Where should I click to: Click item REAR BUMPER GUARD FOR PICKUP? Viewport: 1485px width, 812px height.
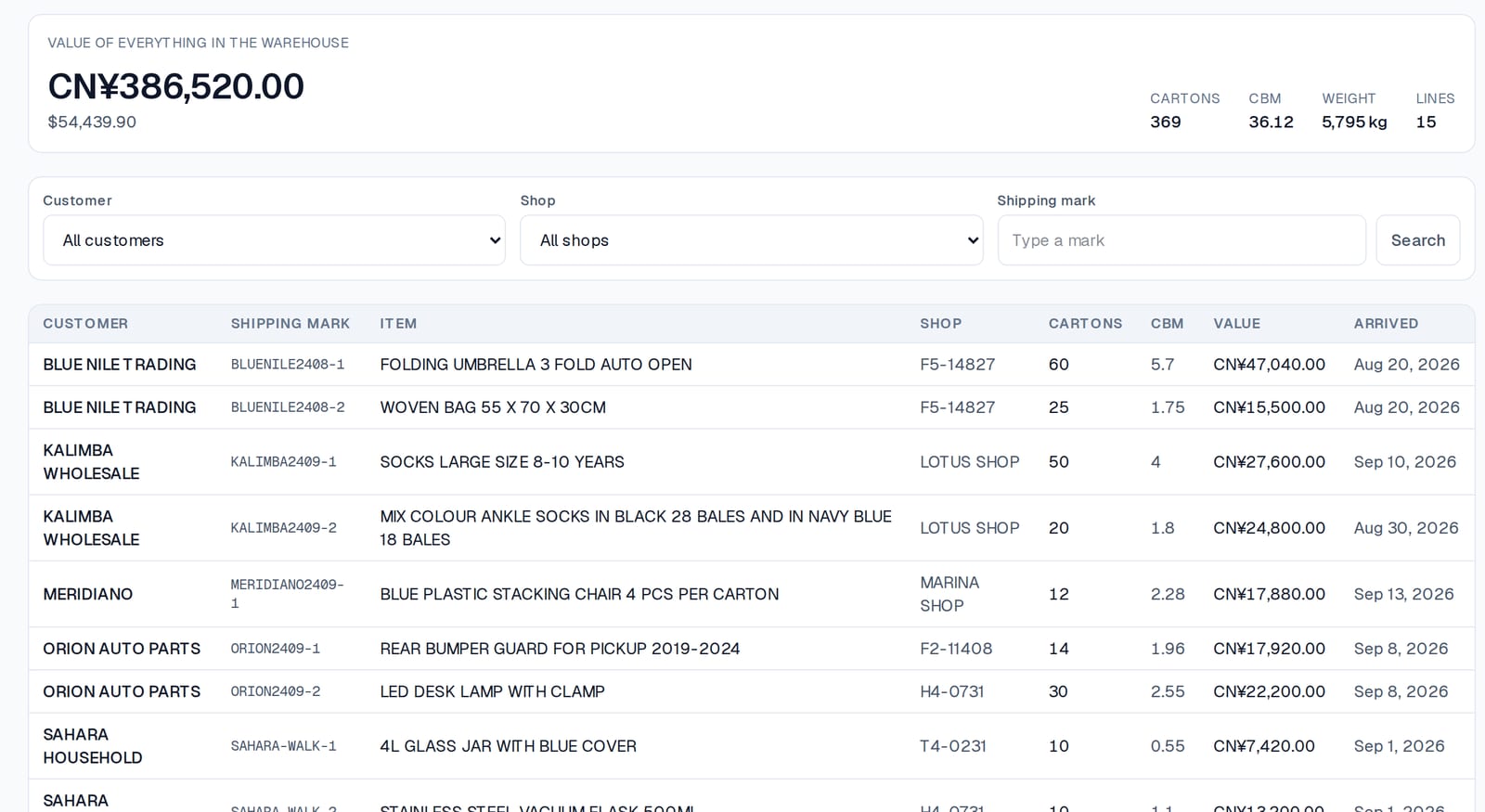tap(560, 649)
